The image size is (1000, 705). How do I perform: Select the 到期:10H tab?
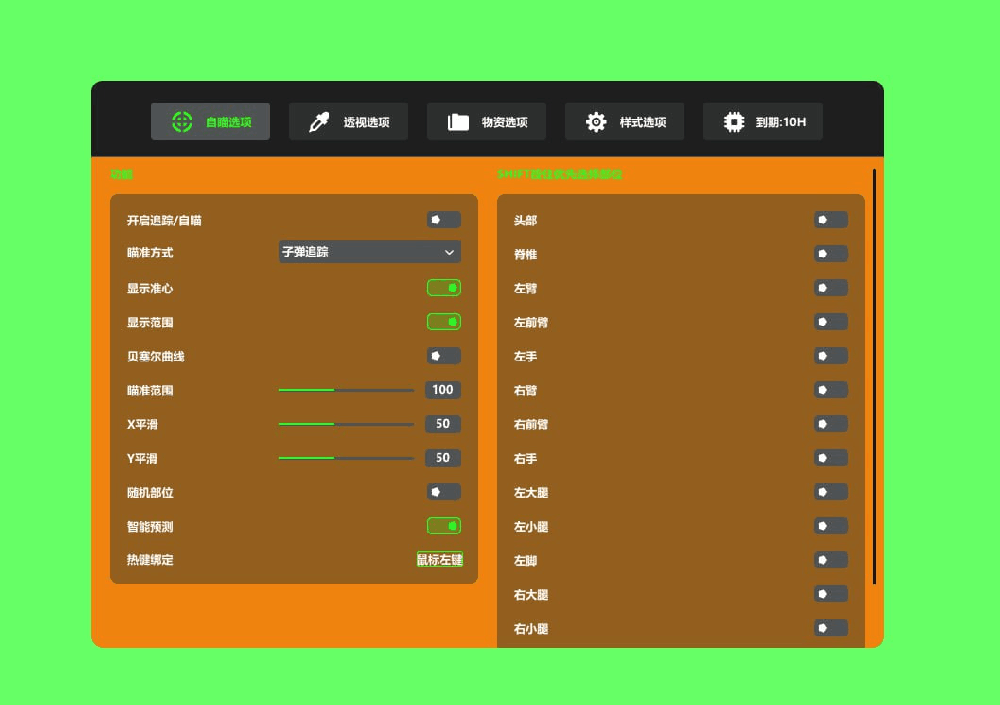tap(763, 122)
